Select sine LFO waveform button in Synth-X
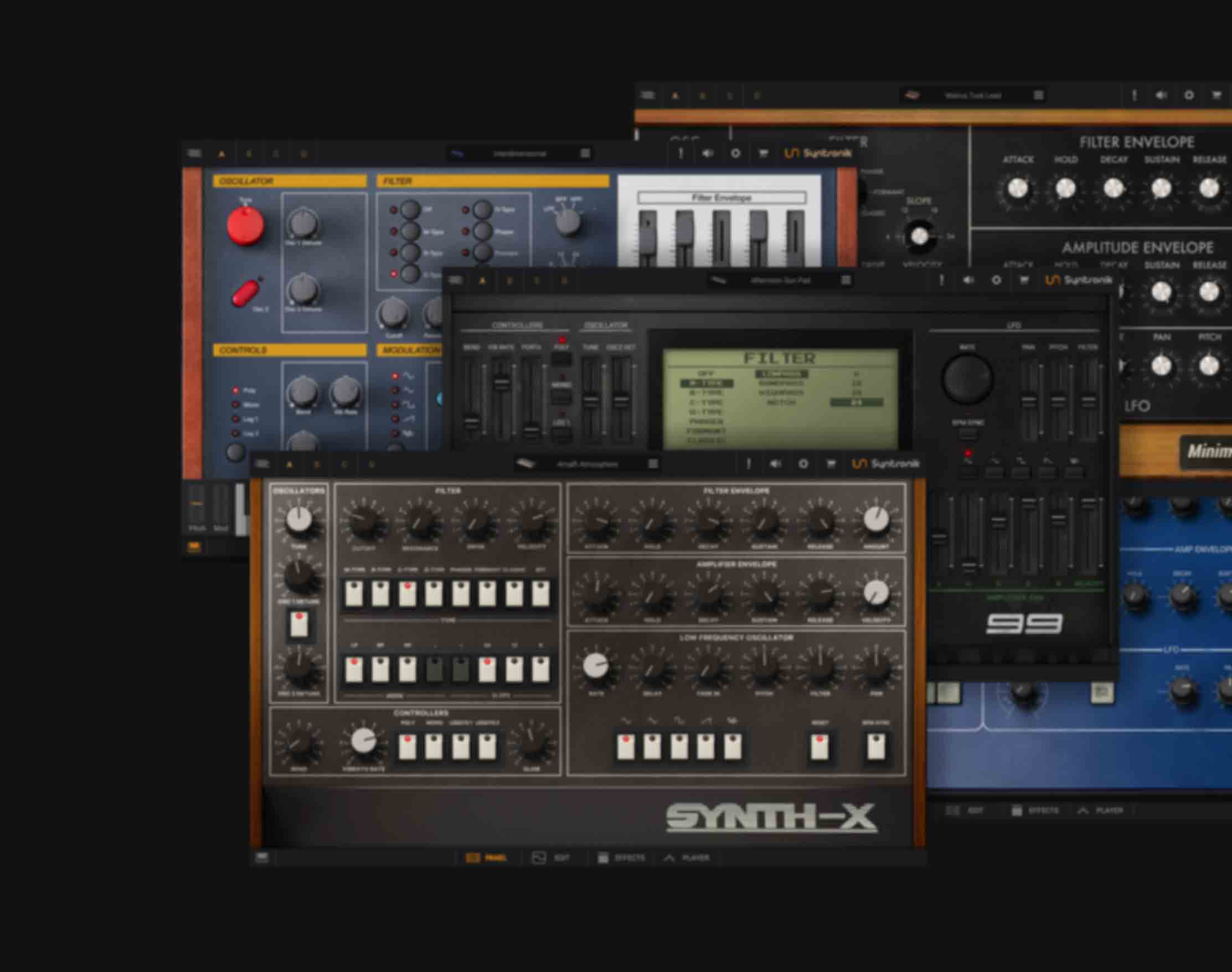Image resolution: width=1232 pixels, height=972 pixels. pyautogui.click(x=626, y=747)
